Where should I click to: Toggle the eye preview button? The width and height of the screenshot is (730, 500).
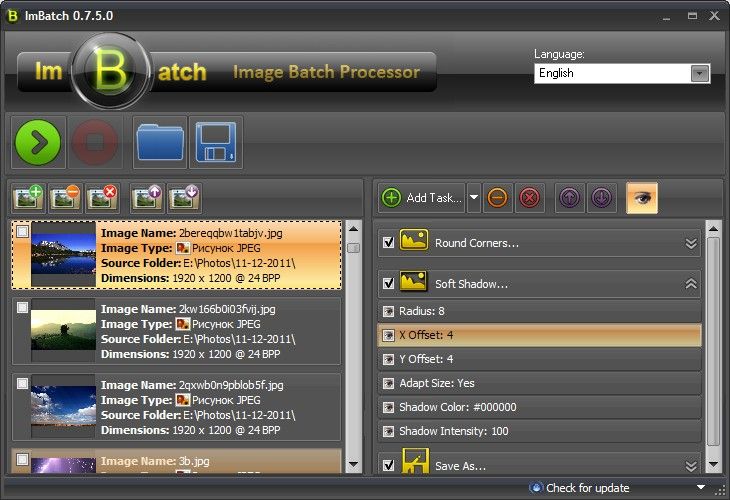(641, 198)
